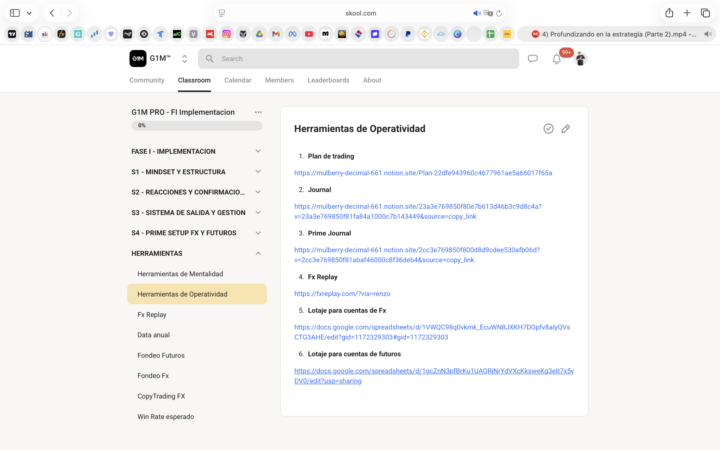Collapse the HERRAMIENTAS section

[197, 253]
